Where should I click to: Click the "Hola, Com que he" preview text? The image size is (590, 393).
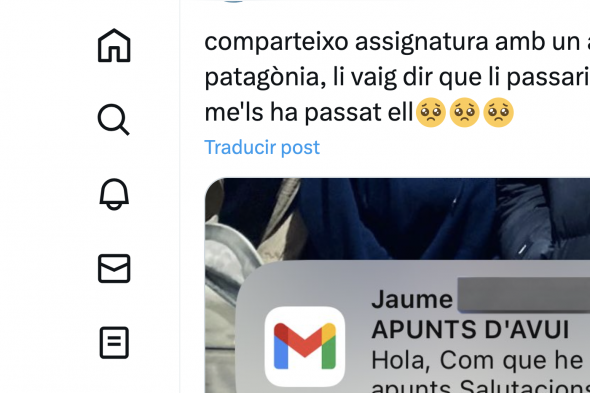477,360
